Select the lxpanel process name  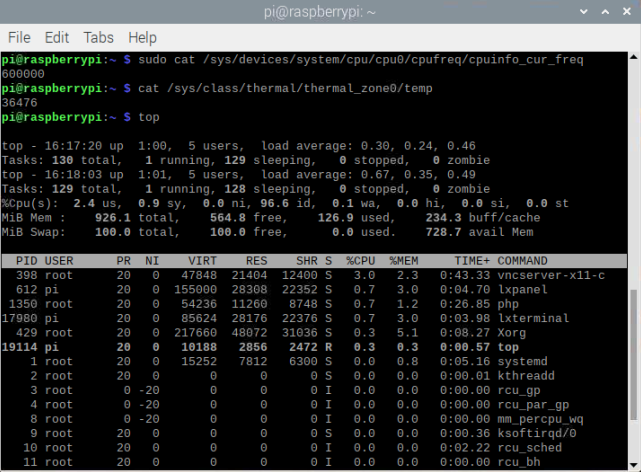[x=522, y=289]
